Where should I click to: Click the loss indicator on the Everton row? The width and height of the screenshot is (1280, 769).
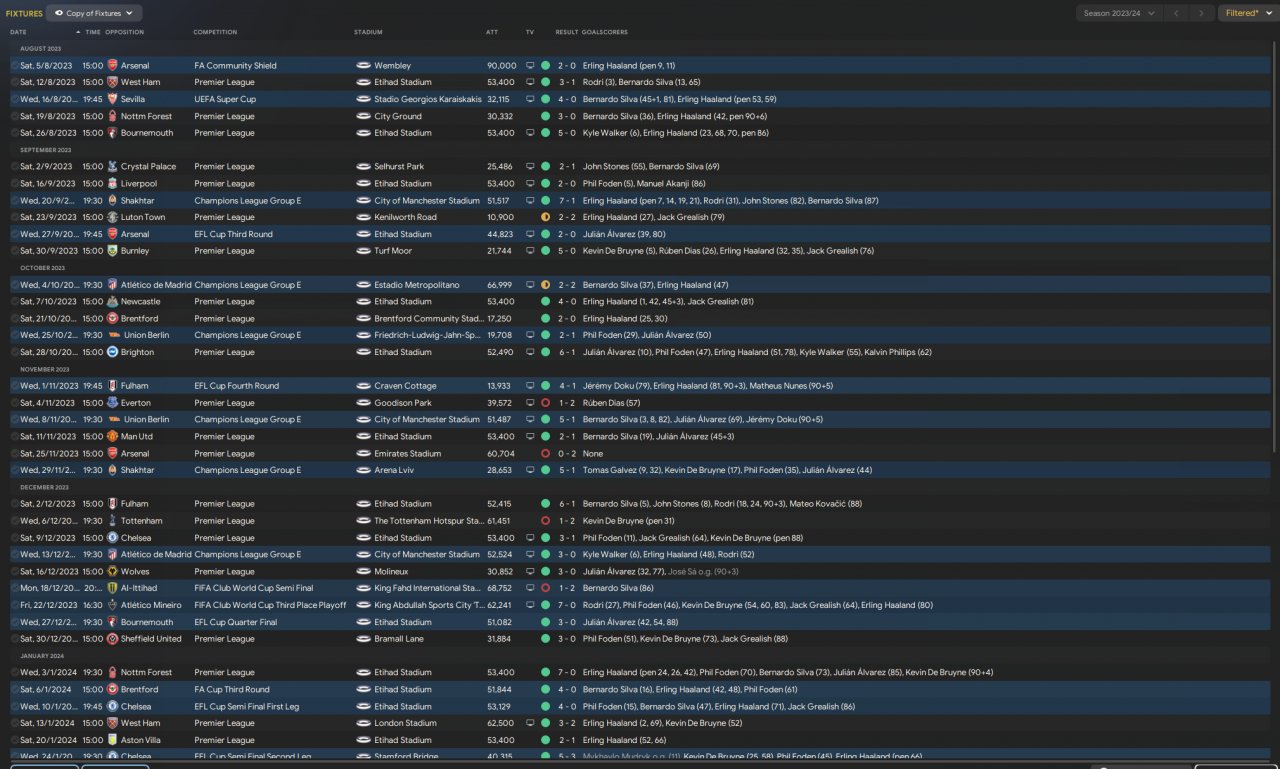click(x=545, y=403)
